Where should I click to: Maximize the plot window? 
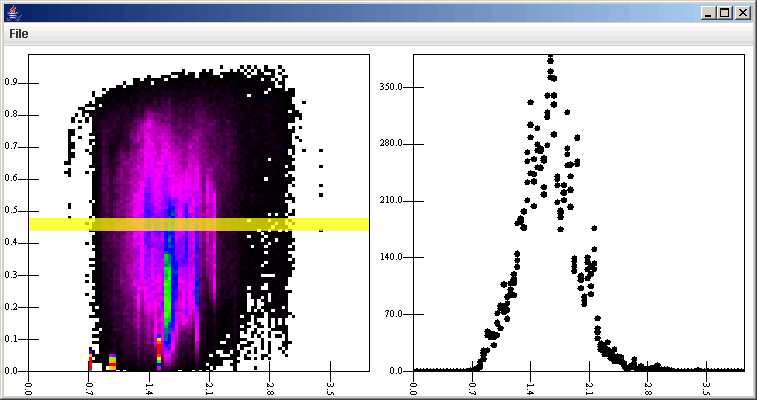click(725, 13)
